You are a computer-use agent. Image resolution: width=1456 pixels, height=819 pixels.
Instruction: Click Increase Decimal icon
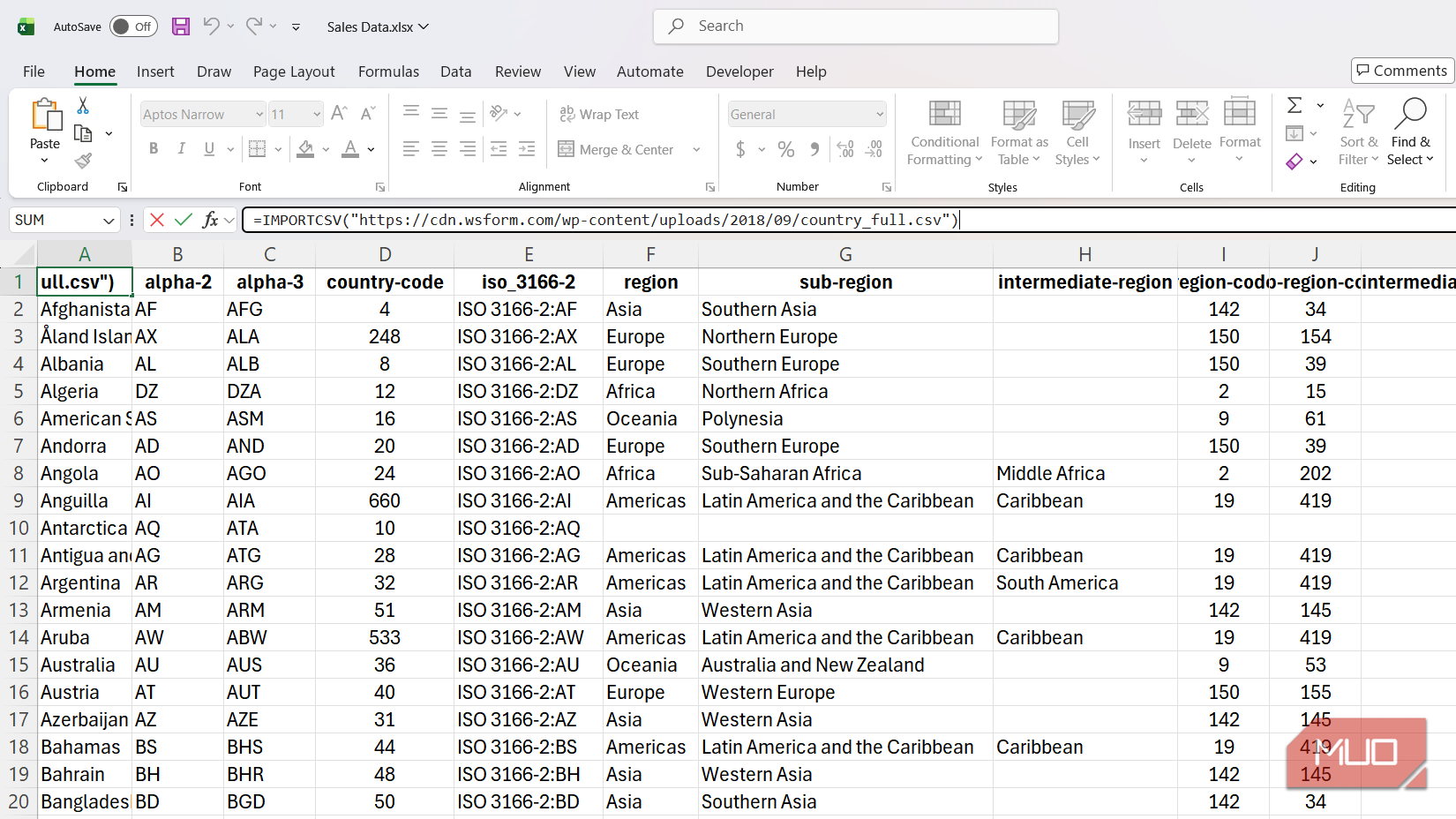click(x=845, y=149)
